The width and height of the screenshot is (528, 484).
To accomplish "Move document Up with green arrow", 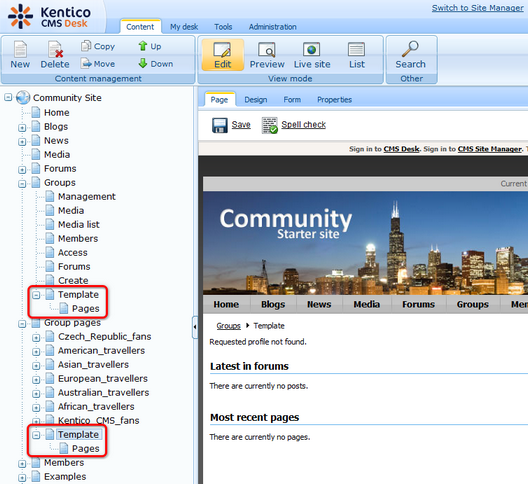I will point(143,46).
